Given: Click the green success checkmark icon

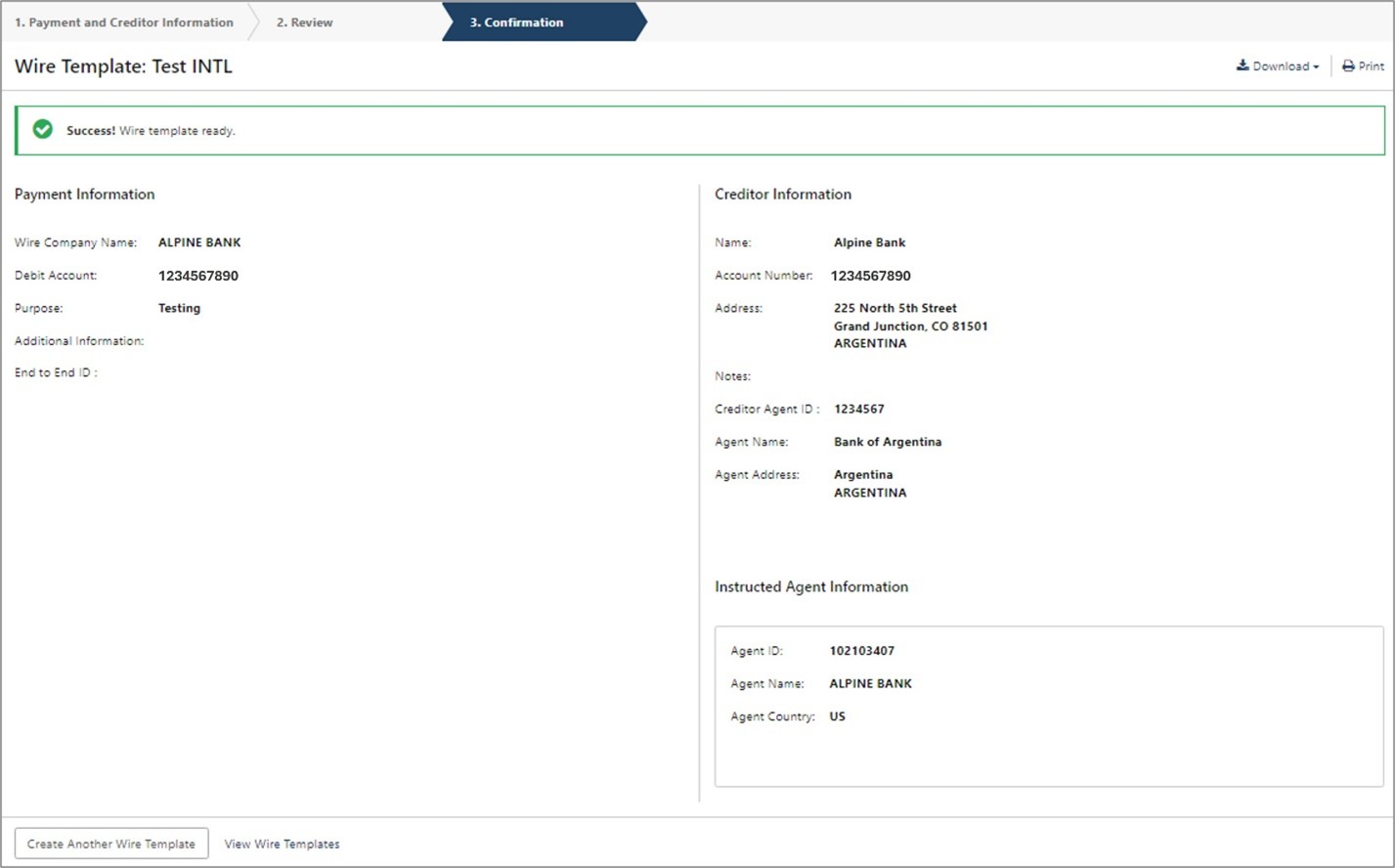Looking at the screenshot, I should pyautogui.click(x=43, y=129).
